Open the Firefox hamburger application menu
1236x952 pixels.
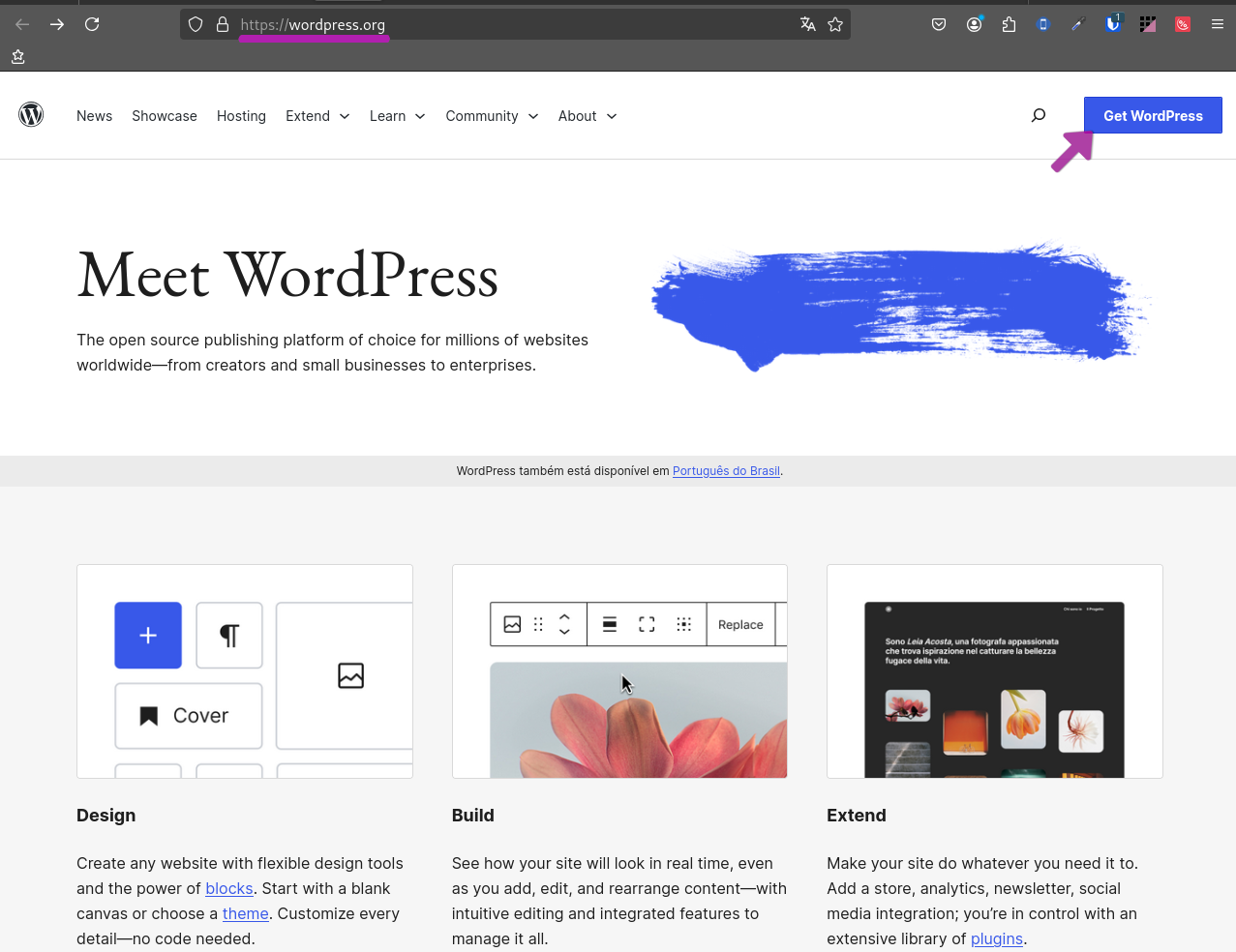(x=1218, y=24)
